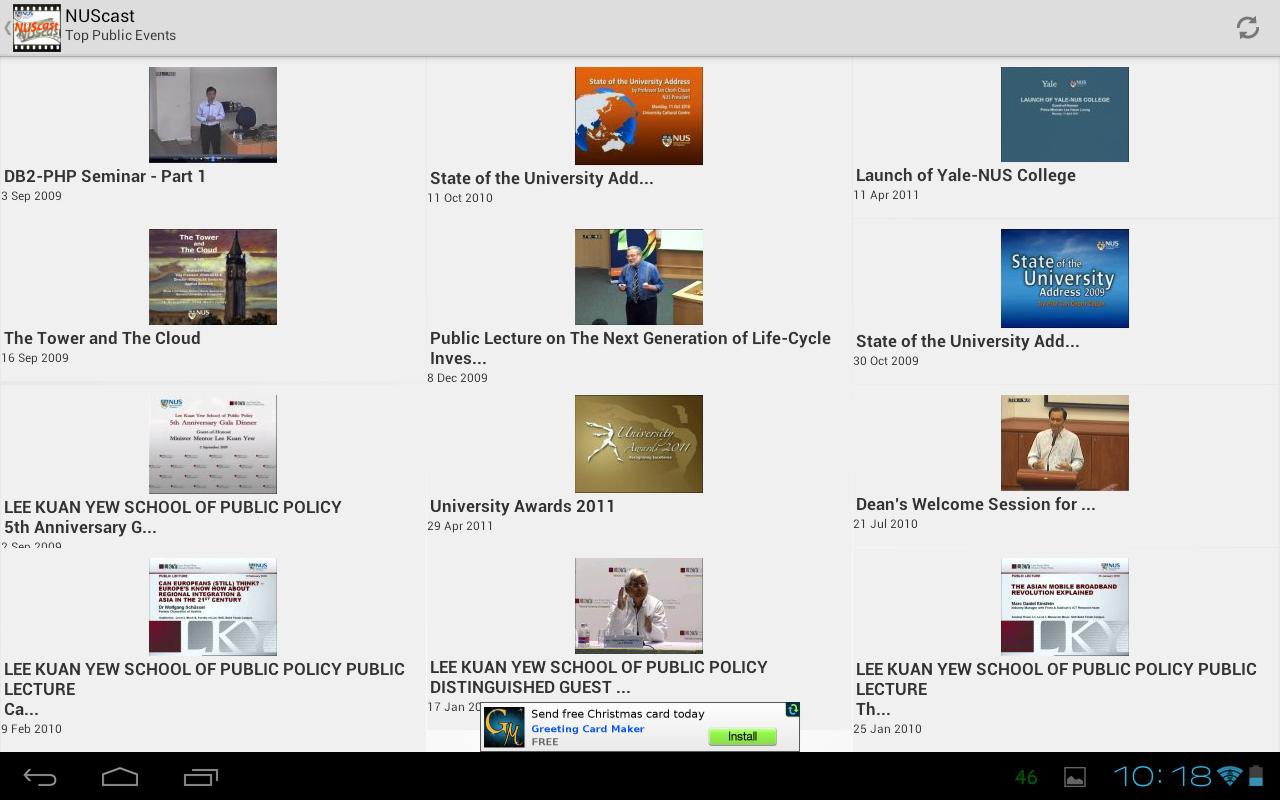Open the Asian Mobile Broadband Revolution thumbnail
Image resolution: width=1280 pixels, height=800 pixels.
(1065, 607)
